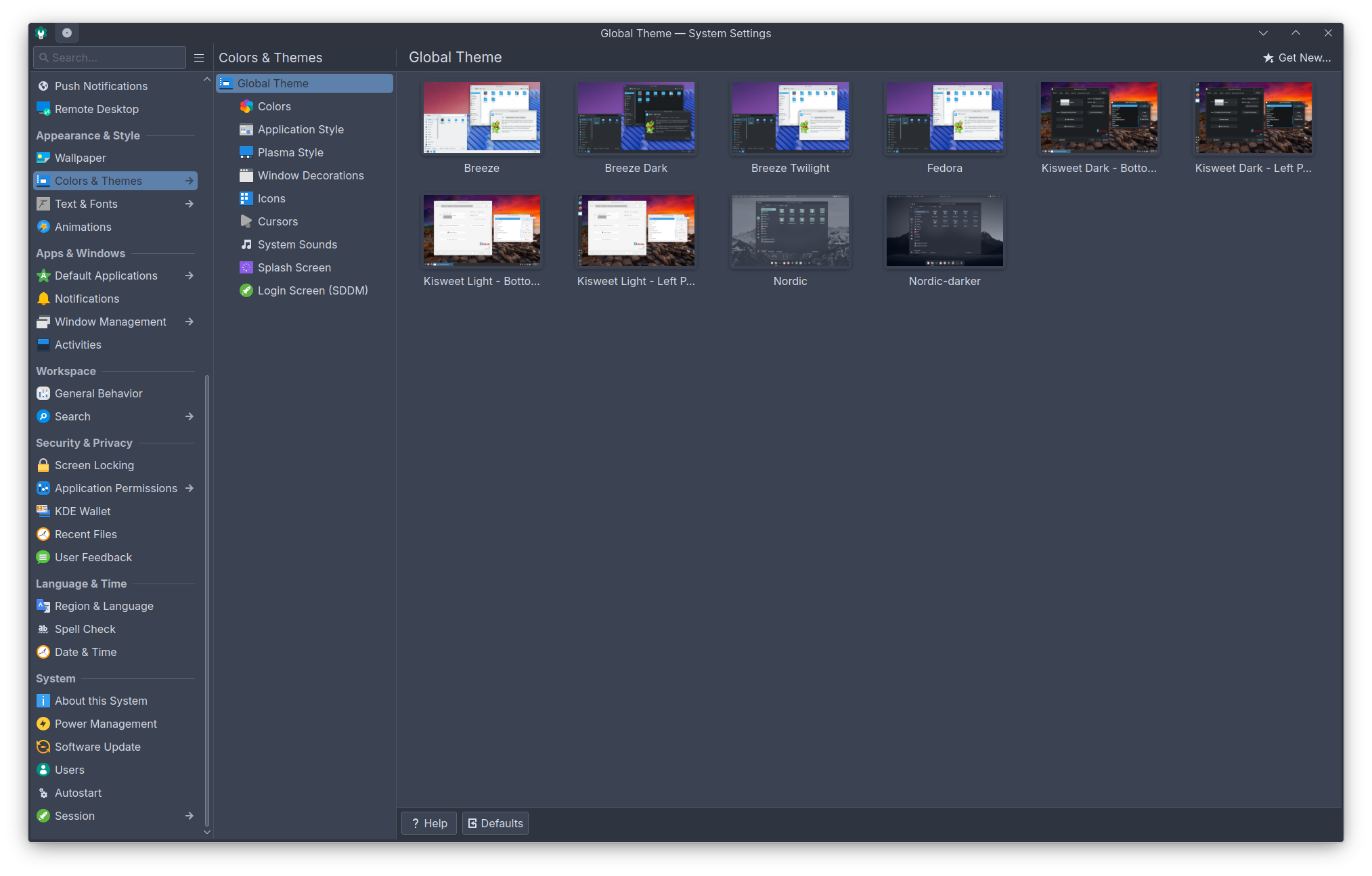Expand Text & Fonts submenu arrow

tap(190, 204)
